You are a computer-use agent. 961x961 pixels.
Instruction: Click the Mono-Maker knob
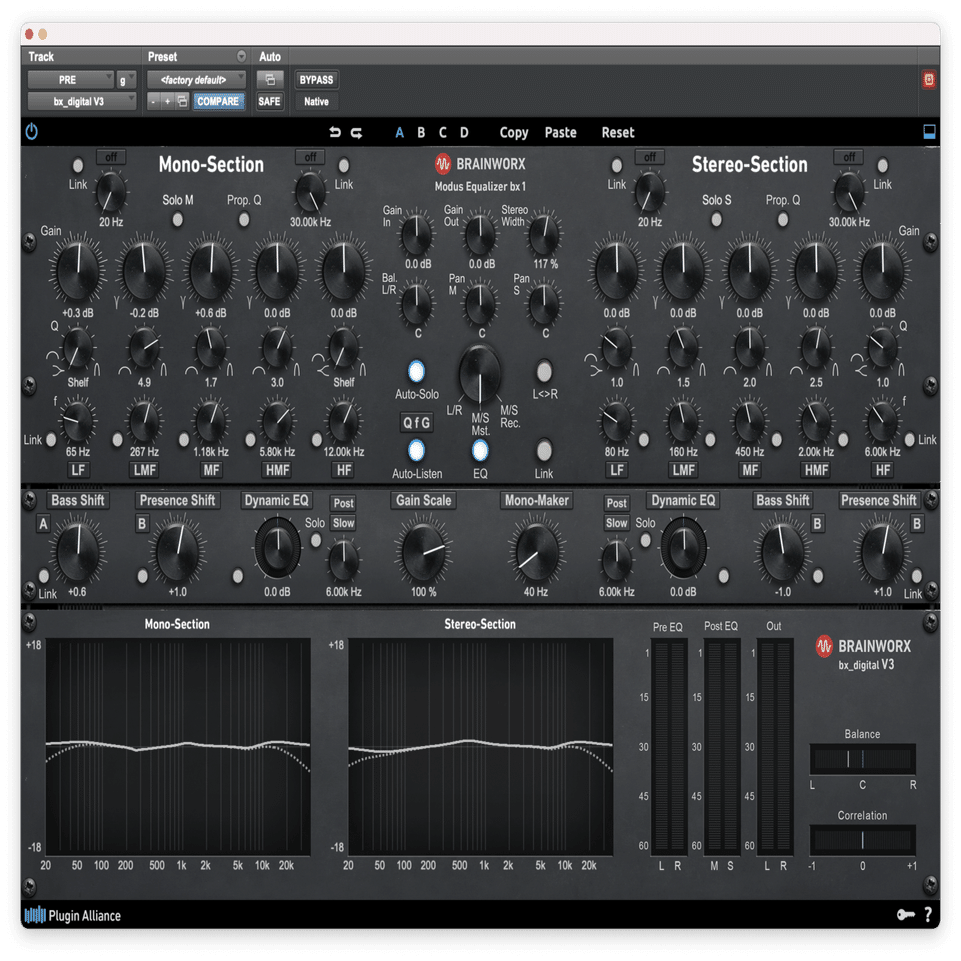(536, 551)
